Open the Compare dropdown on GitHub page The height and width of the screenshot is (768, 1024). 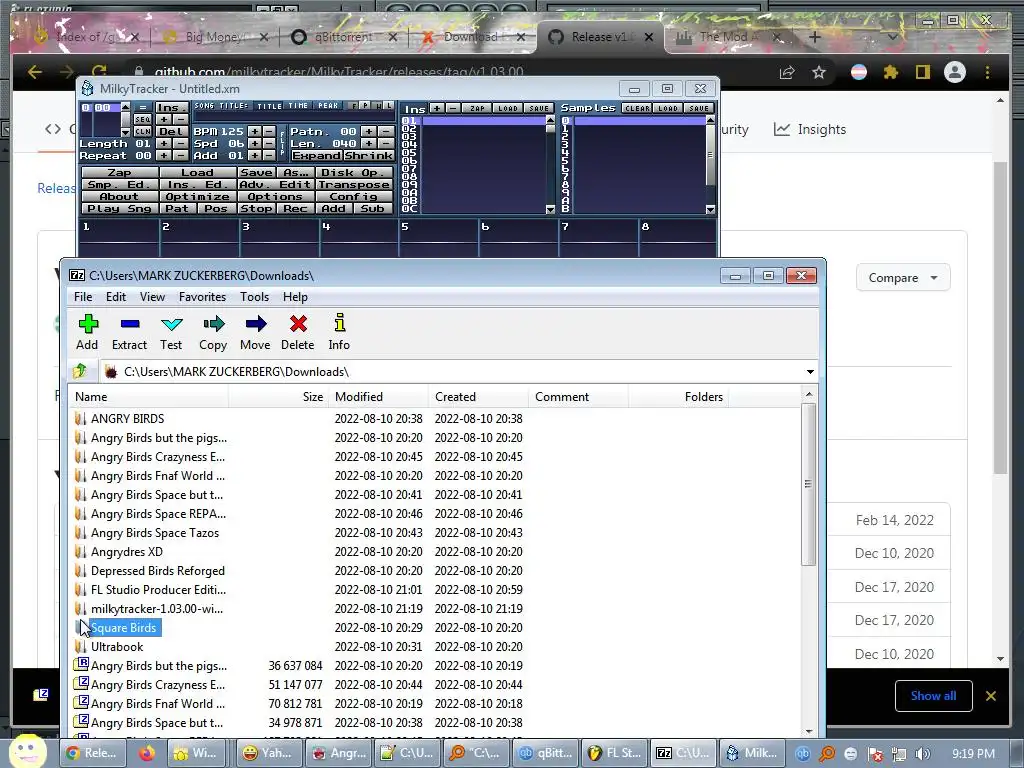(x=903, y=278)
